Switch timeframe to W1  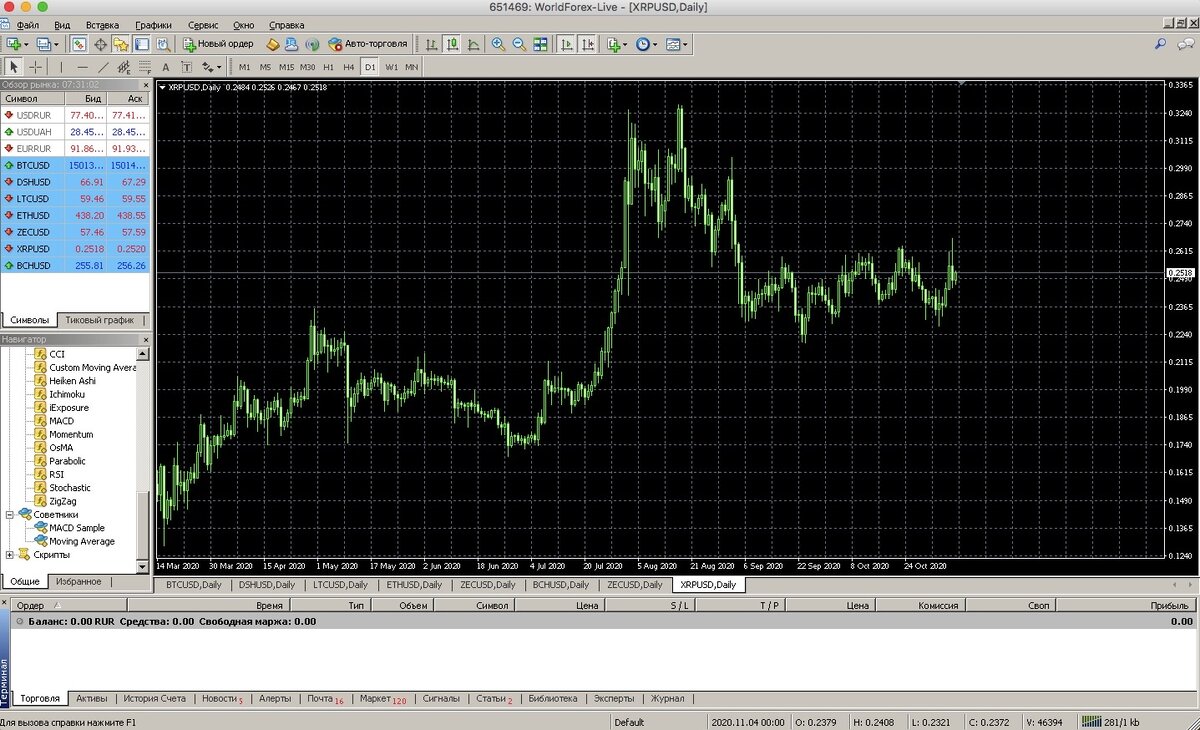click(x=391, y=67)
